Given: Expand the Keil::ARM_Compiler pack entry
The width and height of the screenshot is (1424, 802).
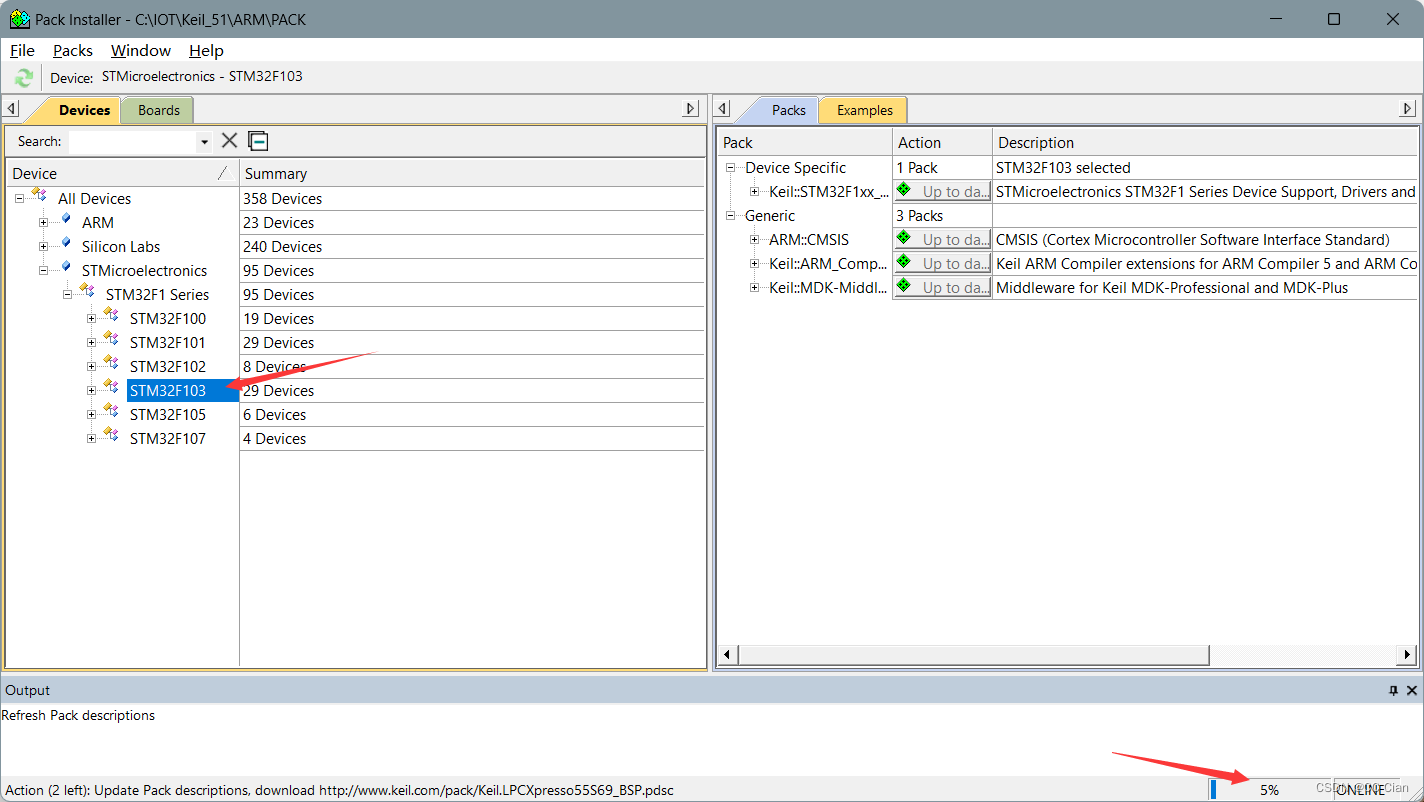Looking at the screenshot, I should [x=755, y=263].
